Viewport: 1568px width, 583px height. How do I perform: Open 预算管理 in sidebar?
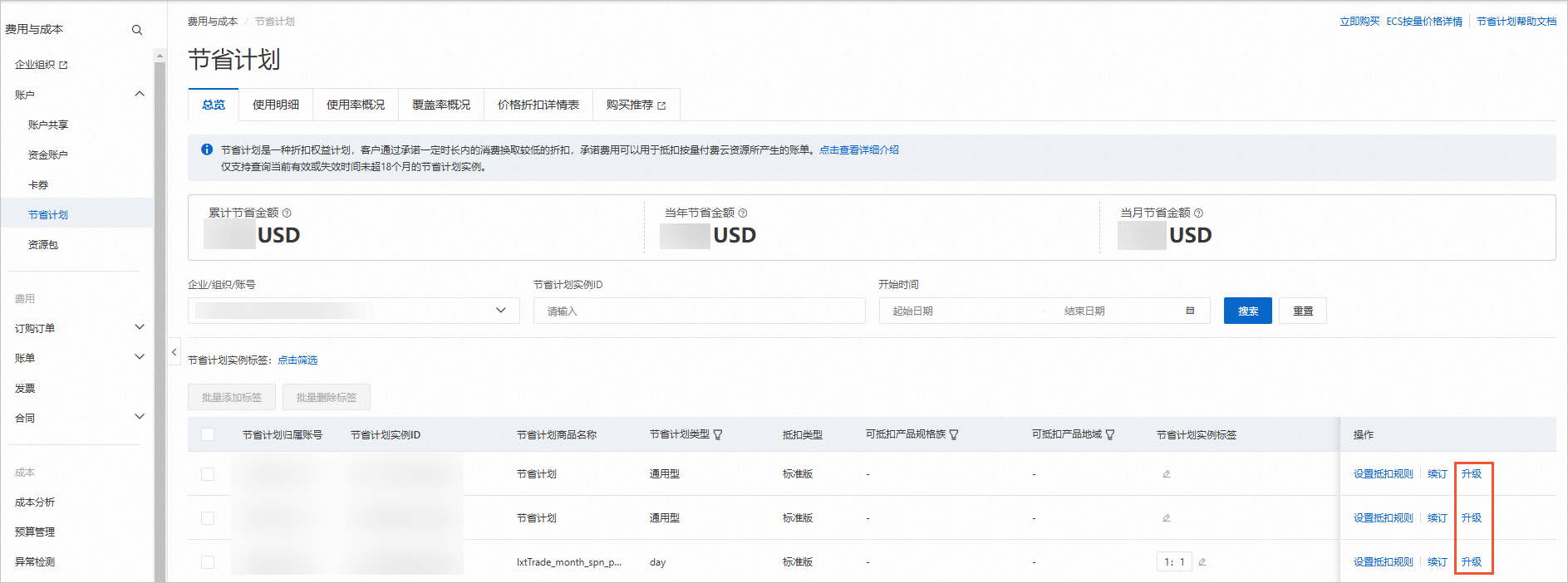(35, 532)
